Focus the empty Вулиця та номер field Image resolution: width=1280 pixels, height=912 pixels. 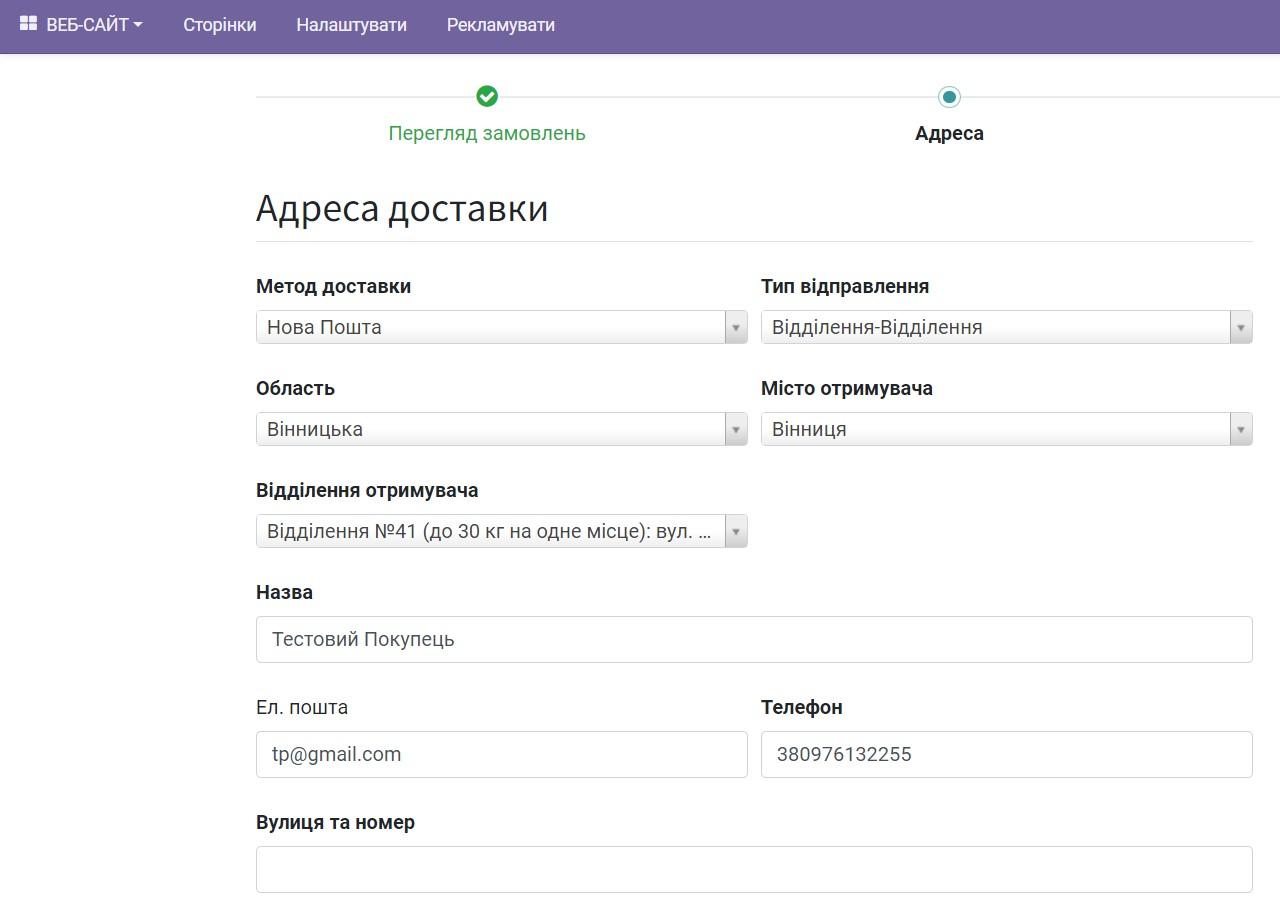point(754,869)
